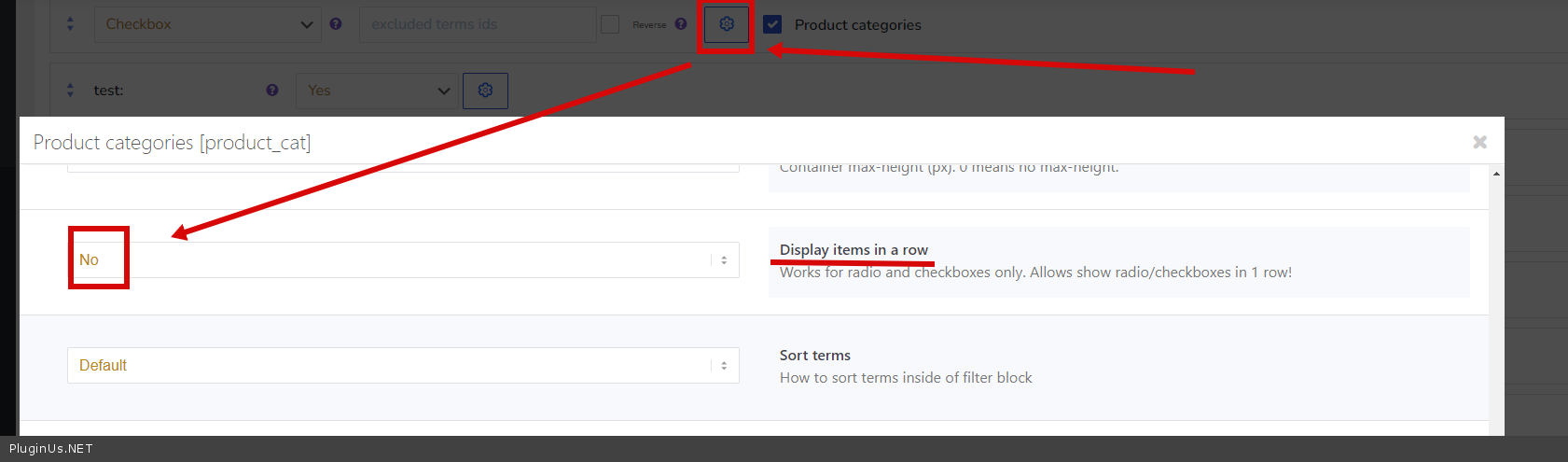
Task: Open Product categories gear settings
Action: (727, 24)
